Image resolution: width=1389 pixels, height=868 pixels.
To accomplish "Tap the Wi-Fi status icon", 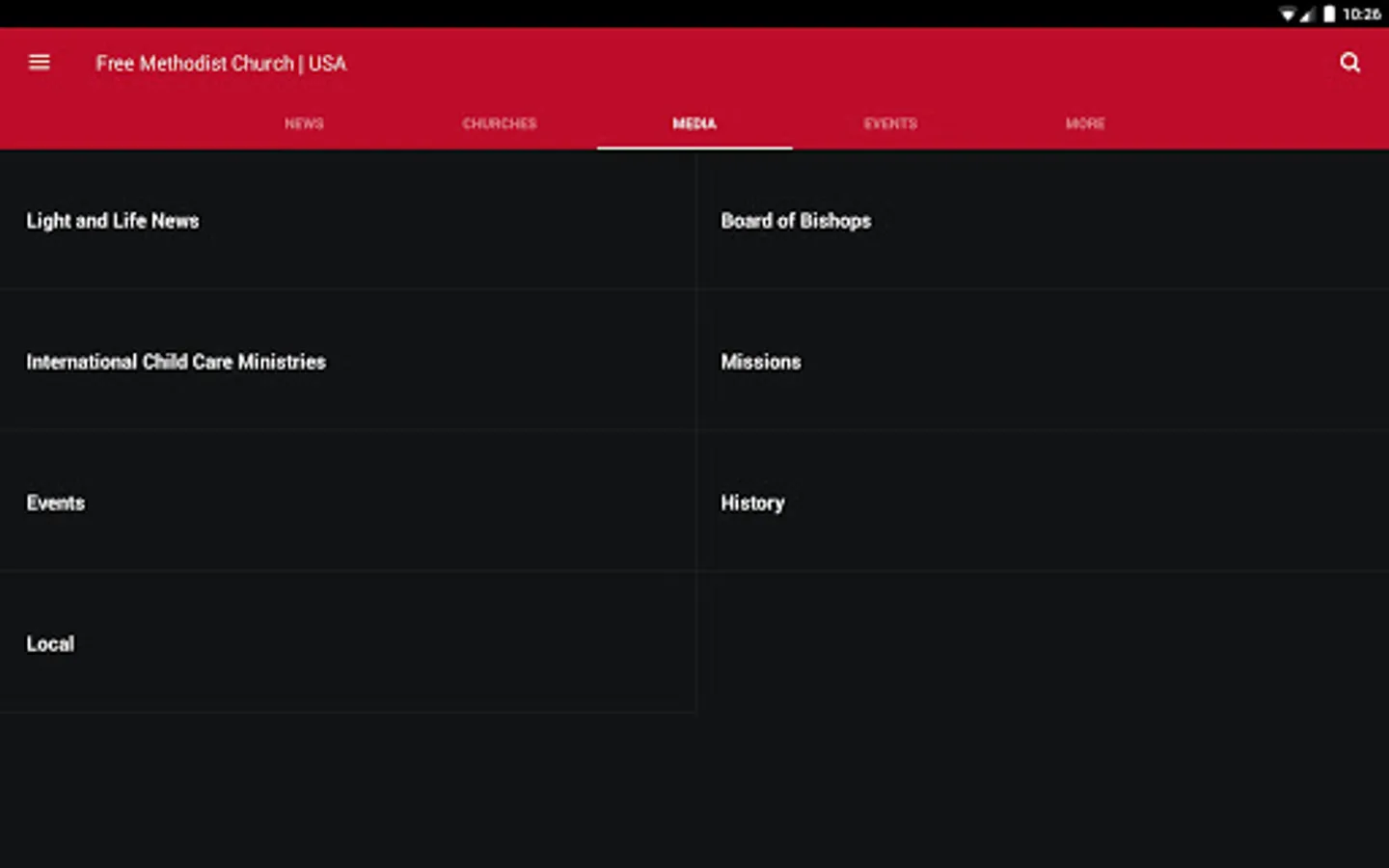I will coord(1287,14).
